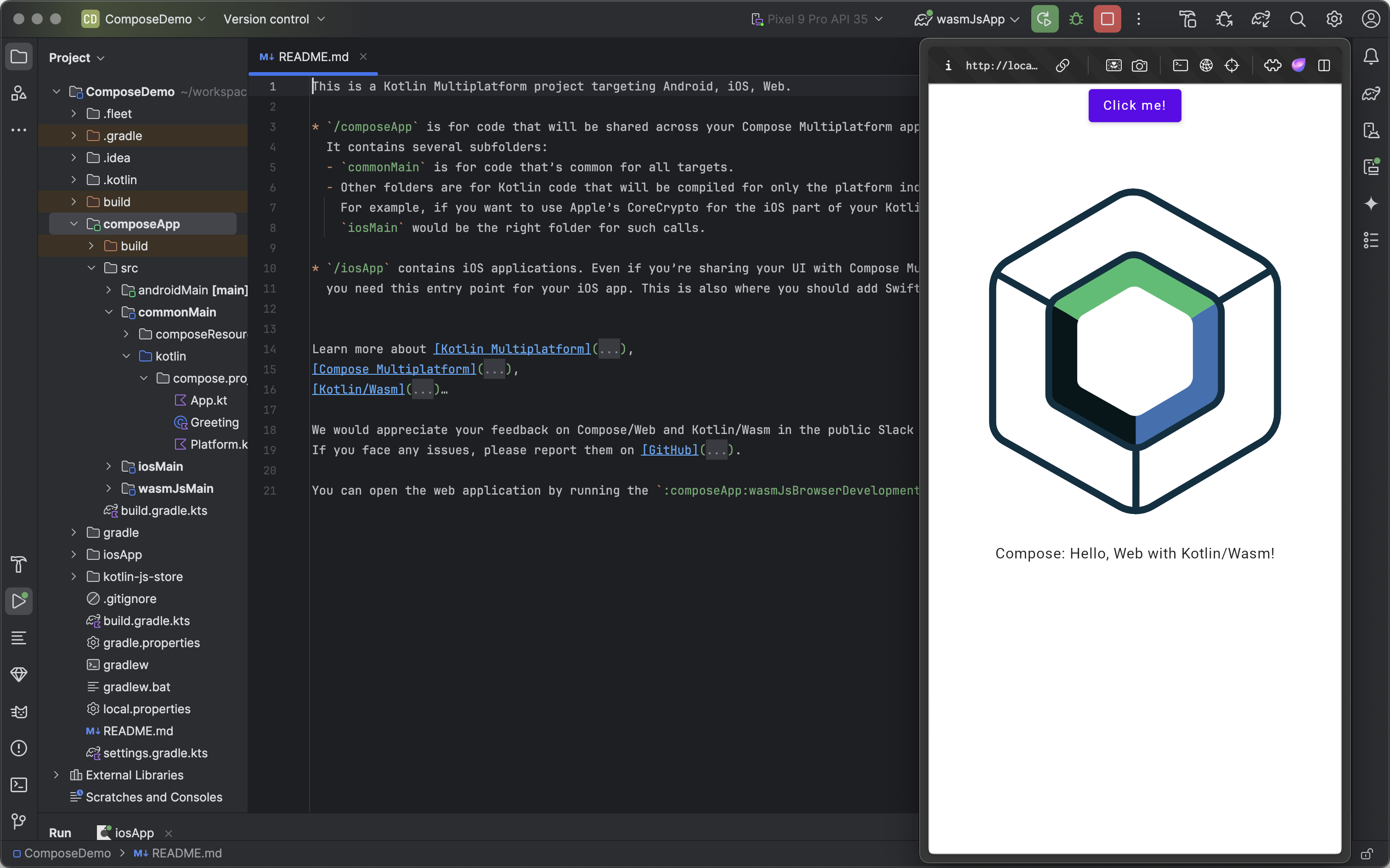Image resolution: width=1390 pixels, height=868 pixels.
Task: Close the README.md editor tab
Action: pyautogui.click(x=363, y=56)
